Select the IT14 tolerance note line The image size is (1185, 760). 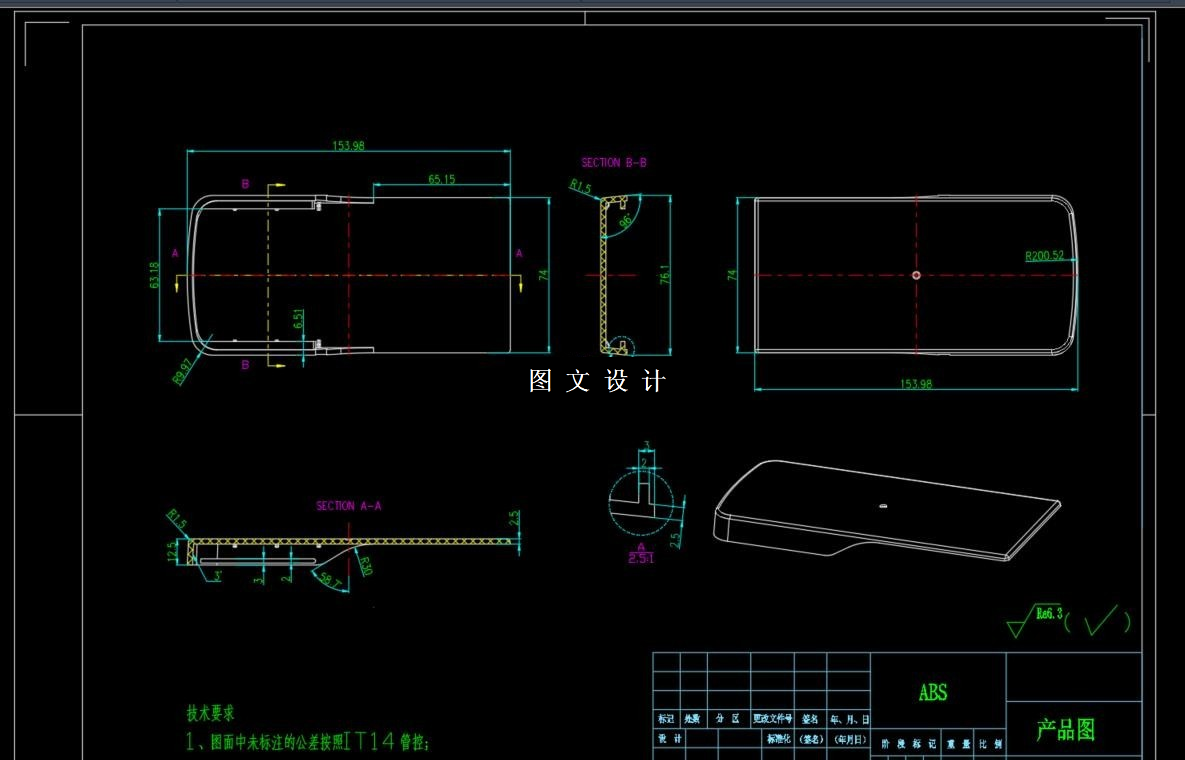tap(308, 741)
